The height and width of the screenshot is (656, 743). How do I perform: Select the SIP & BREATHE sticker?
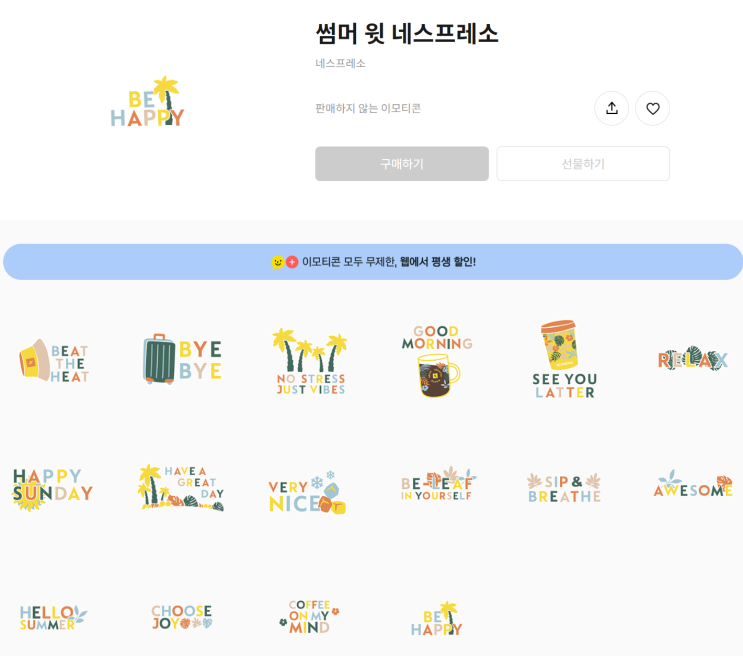point(564,488)
